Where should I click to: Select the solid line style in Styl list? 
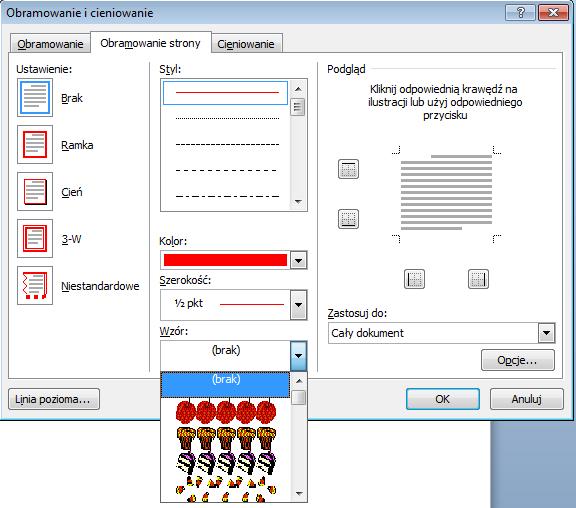click(x=225, y=93)
